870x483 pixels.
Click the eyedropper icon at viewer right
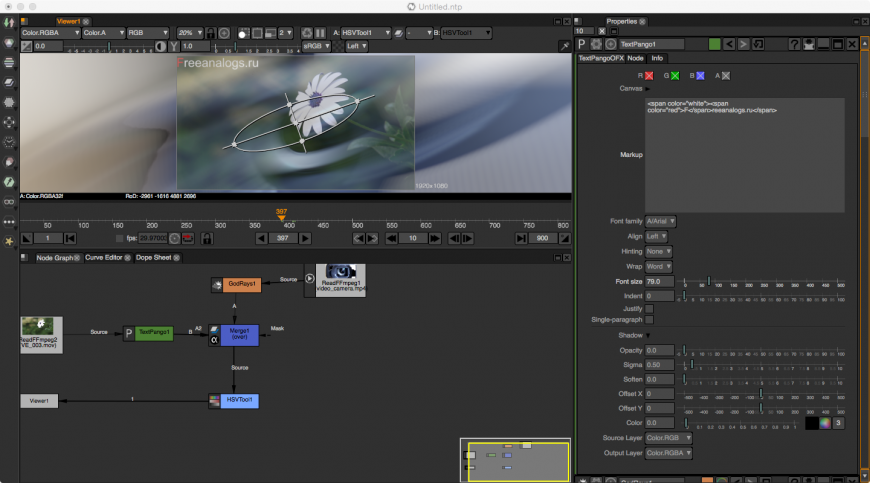(x=565, y=46)
